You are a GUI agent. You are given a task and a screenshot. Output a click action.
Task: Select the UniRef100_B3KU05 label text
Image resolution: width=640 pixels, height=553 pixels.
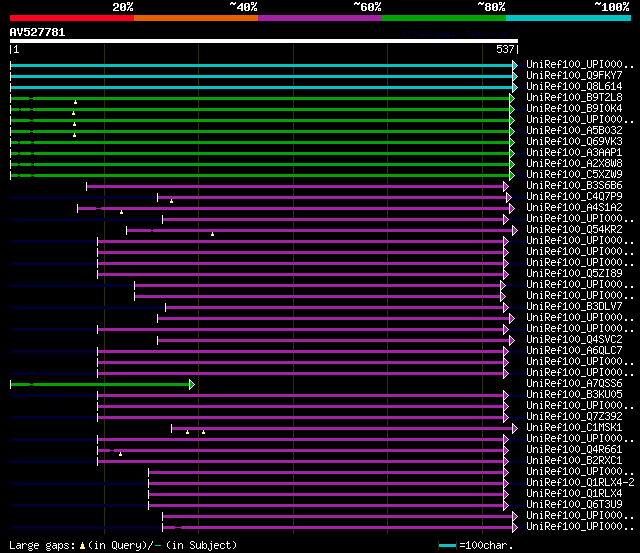pyautogui.click(x=574, y=395)
